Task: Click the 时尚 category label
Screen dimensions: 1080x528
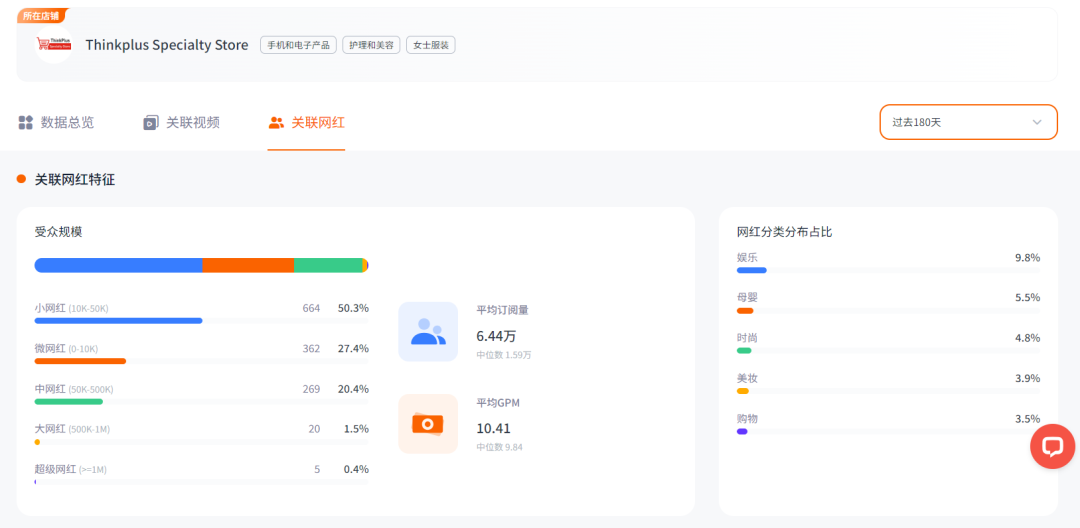Action: pyautogui.click(x=747, y=338)
